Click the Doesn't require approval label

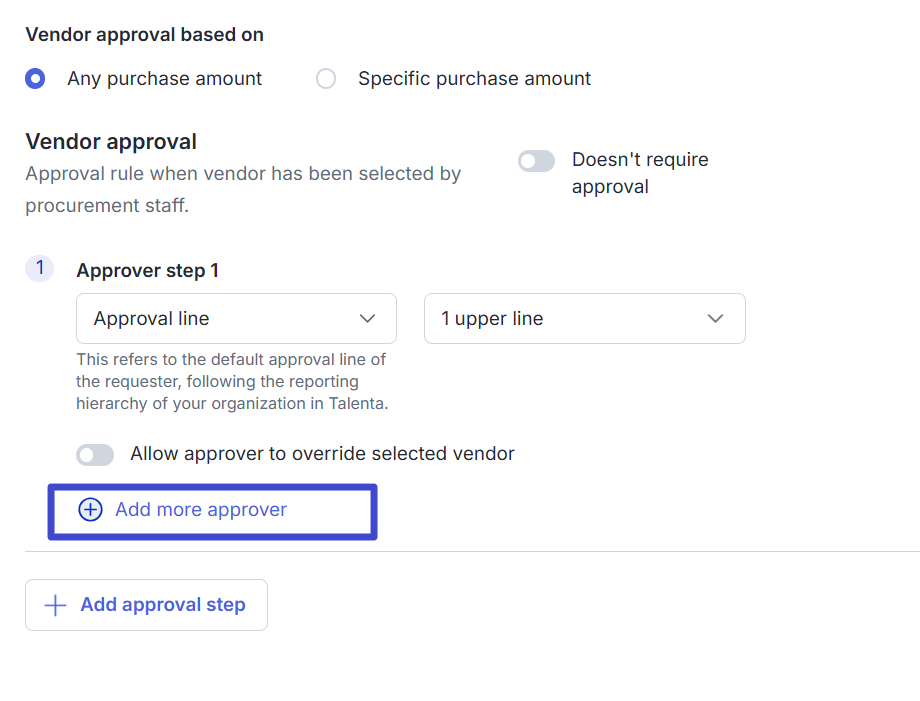pos(639,173)
